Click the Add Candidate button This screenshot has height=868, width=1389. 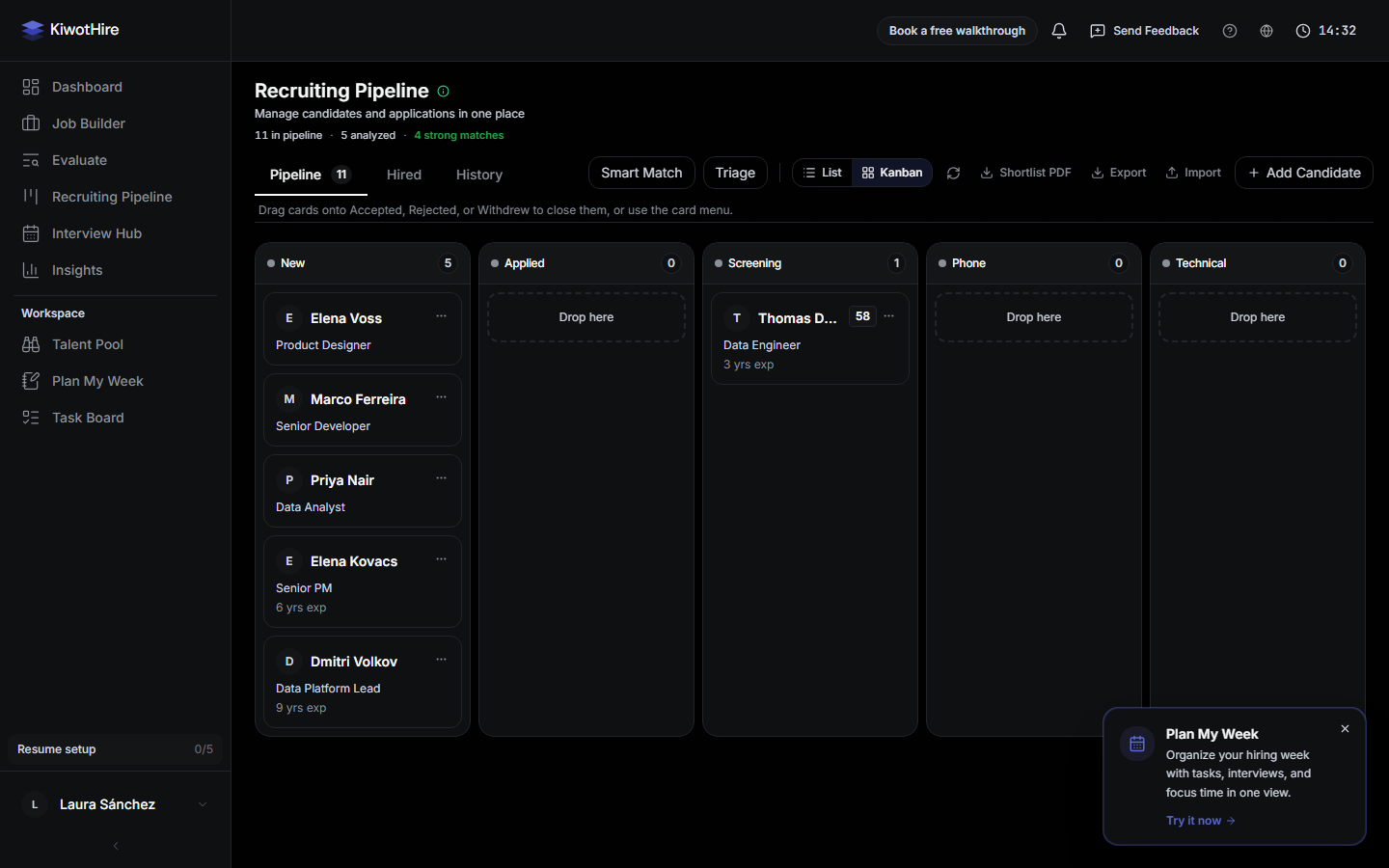click(1304, 173)
